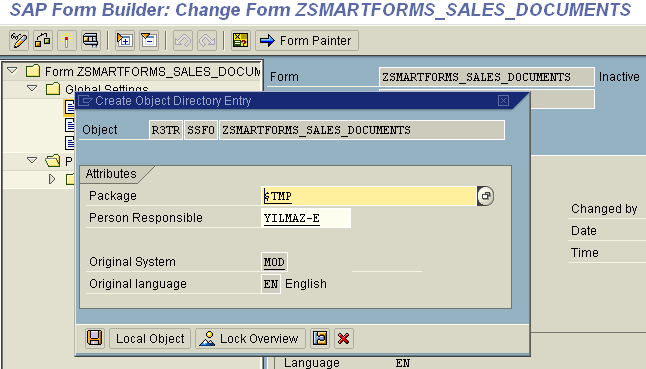
Task: Collapse the Pages folder node
Action: 32,160
